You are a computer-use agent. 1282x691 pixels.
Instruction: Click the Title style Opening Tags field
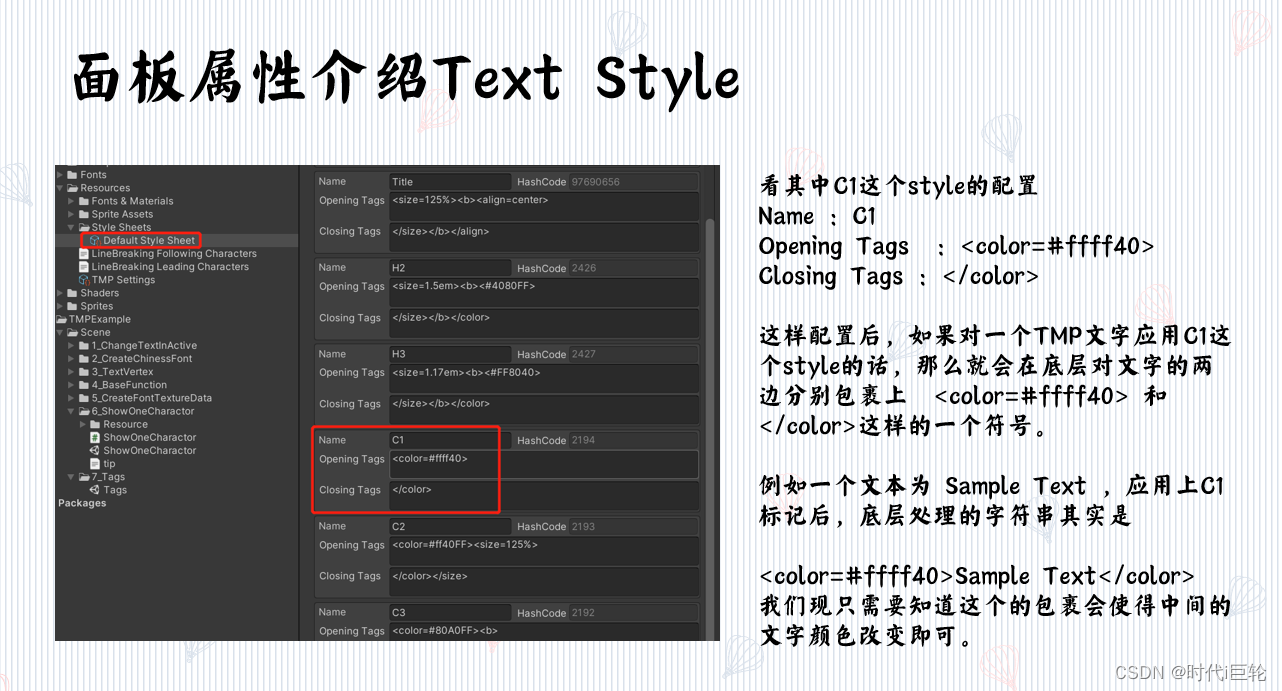coord(544,207)
